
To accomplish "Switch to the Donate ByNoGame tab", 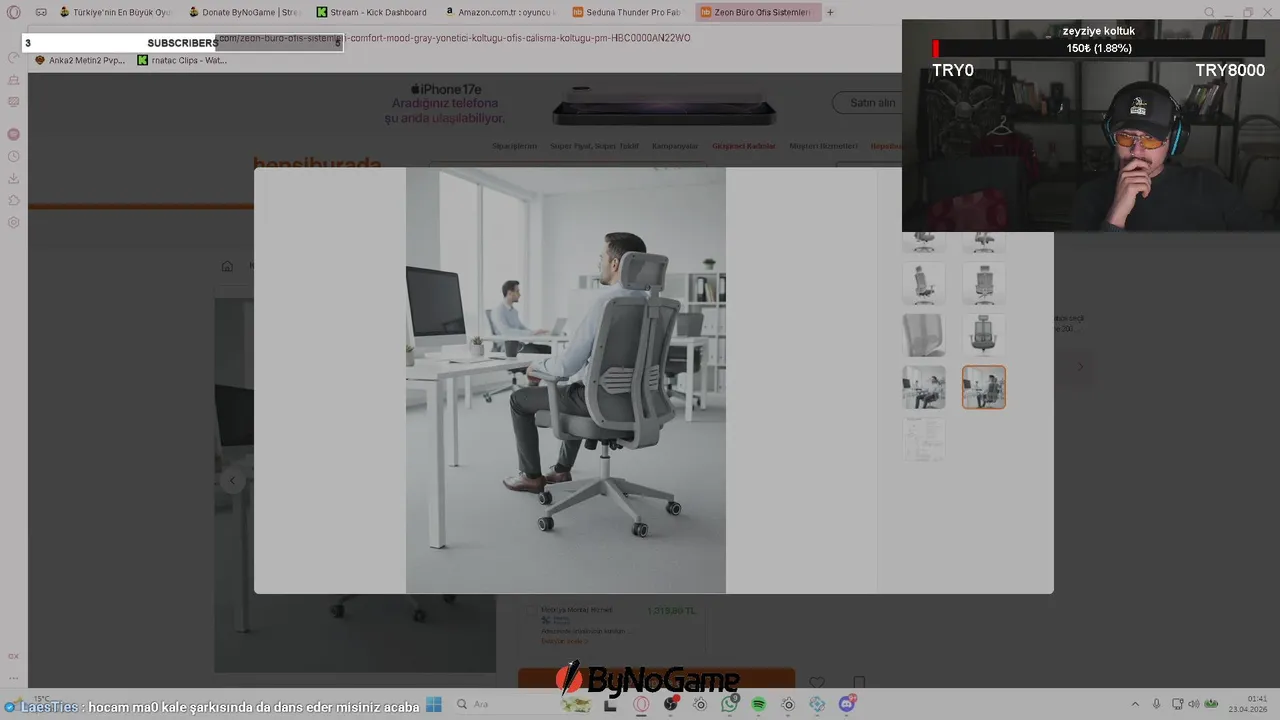I will 245,12.
